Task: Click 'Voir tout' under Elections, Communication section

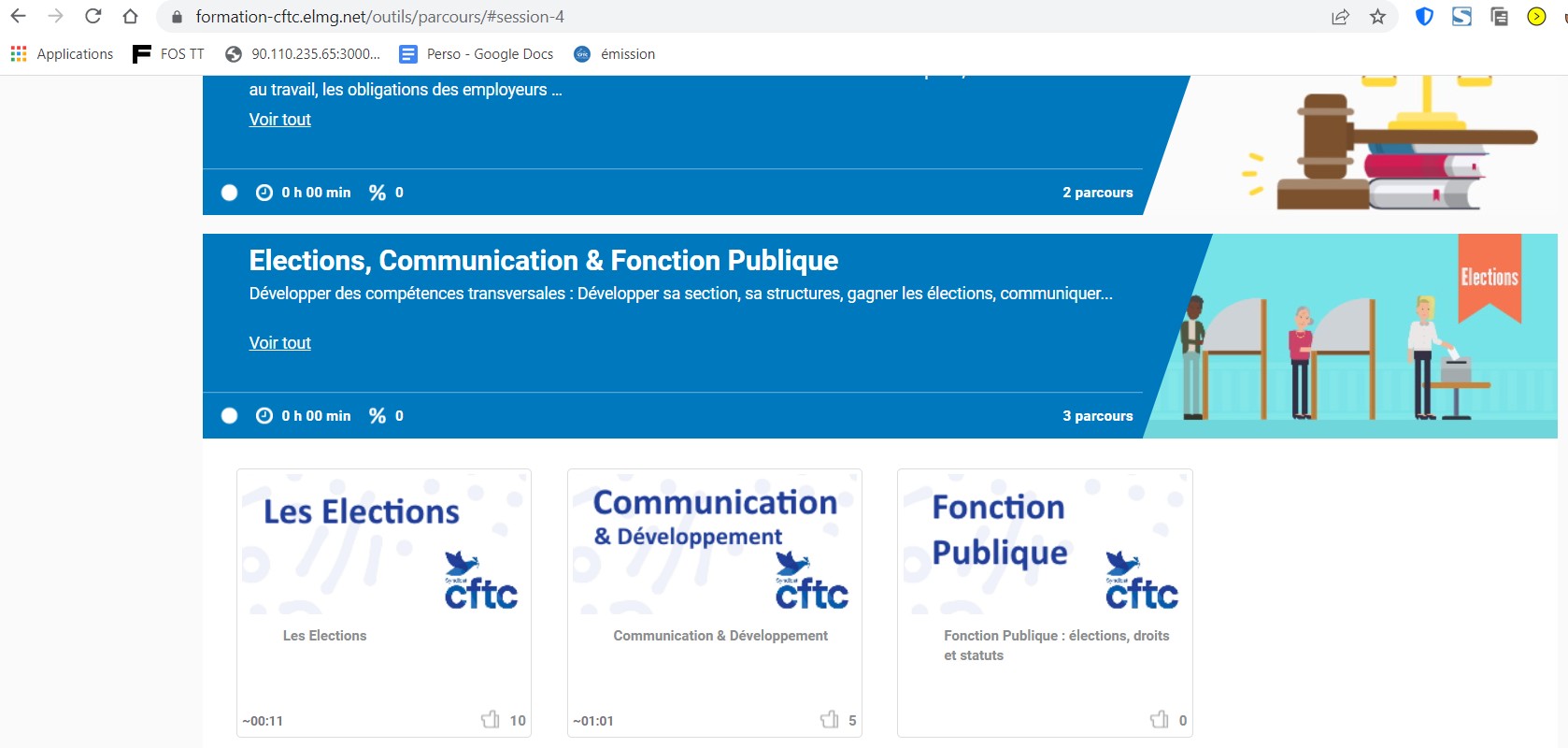Action: pyautogui.click(x=279, y=343)
